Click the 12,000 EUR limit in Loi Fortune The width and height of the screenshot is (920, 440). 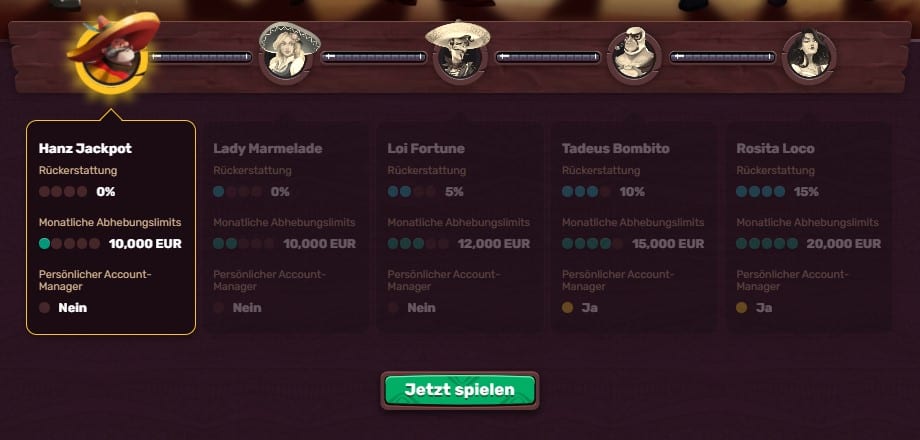click(x=494, y=243)
